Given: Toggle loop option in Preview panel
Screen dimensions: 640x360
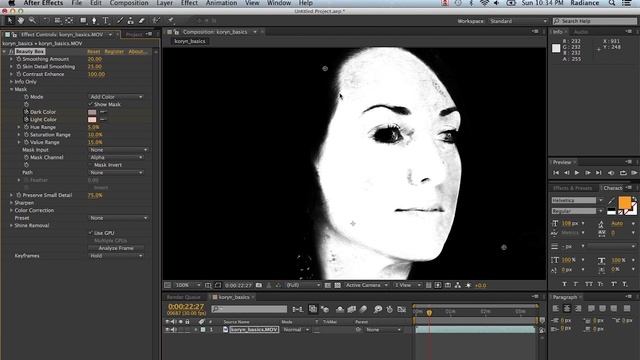Looking at the screenshot, I should pos(623,173).
